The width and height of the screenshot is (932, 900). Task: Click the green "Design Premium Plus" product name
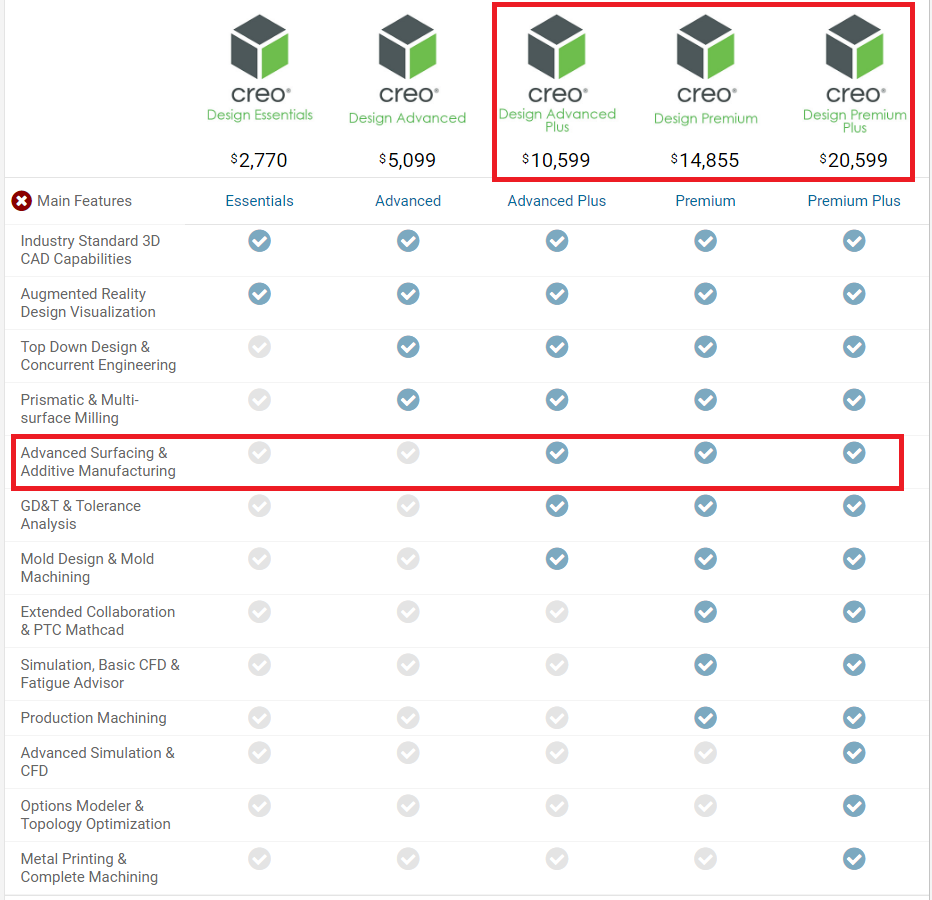[x=855, y=121]
